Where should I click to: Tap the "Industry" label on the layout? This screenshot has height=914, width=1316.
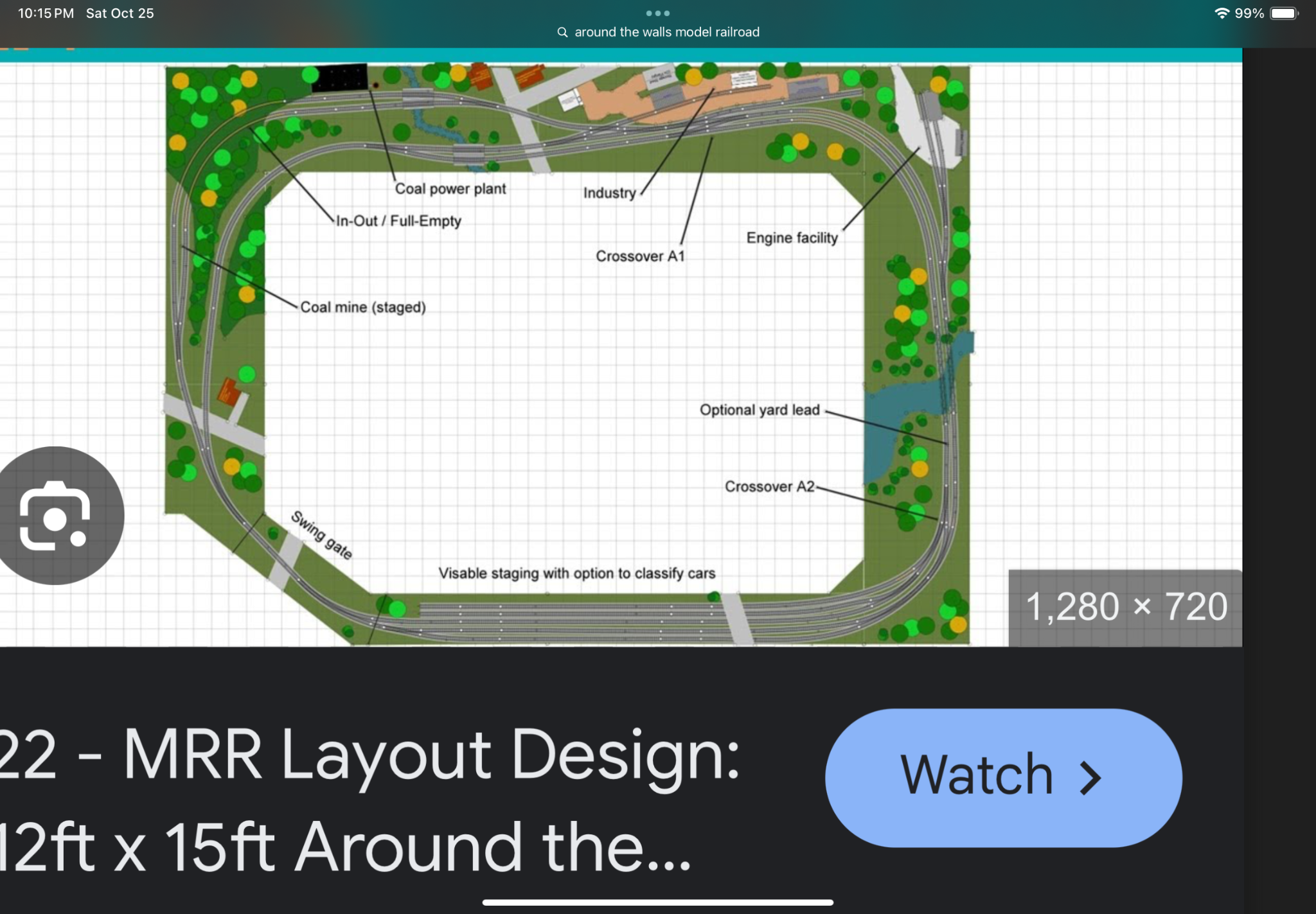[609, 193]
